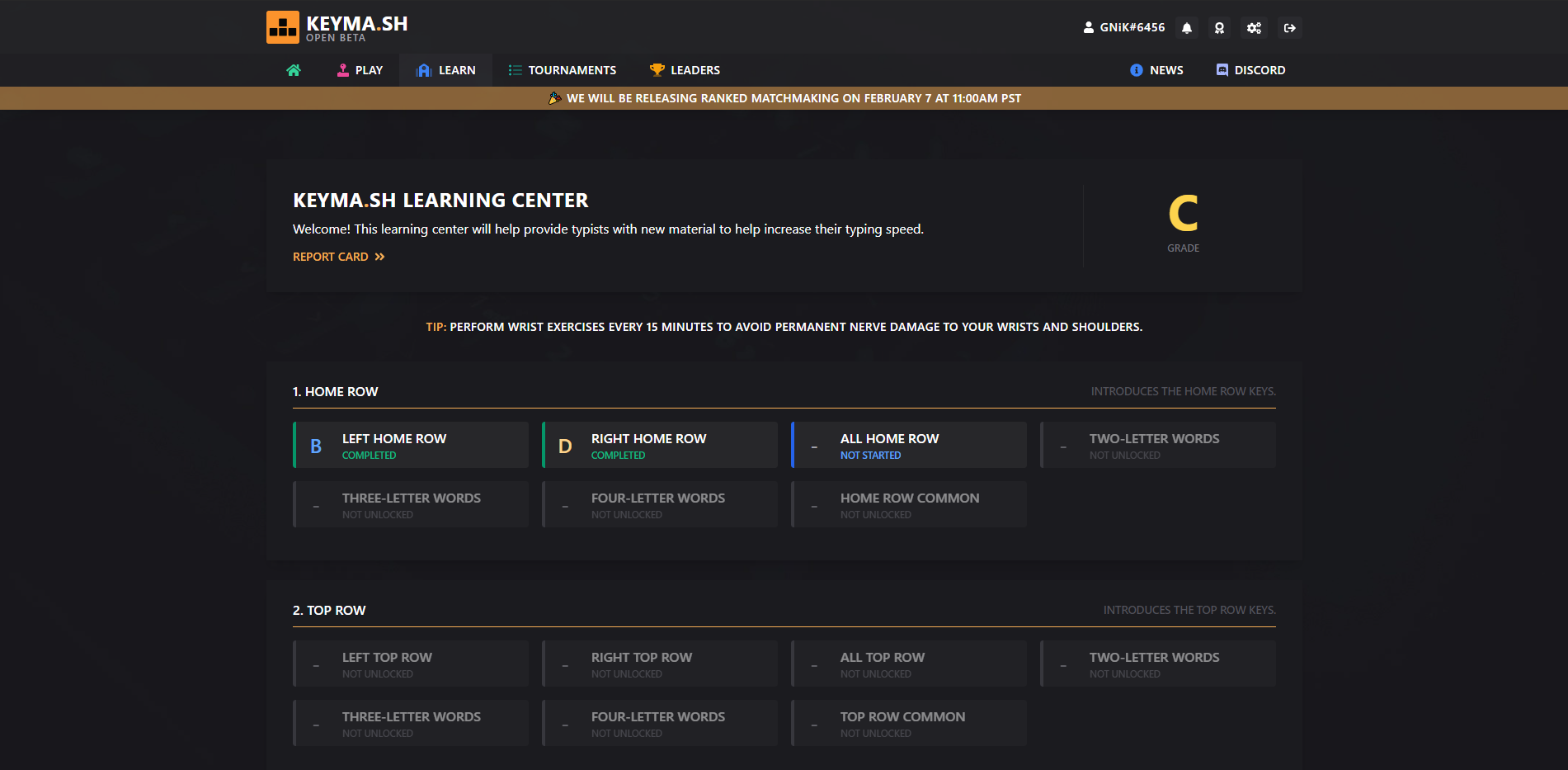Click the yellow C grade letter
Image resolution: width=1568 pixels, height=770 pixels.
(x=1183, y=214)
